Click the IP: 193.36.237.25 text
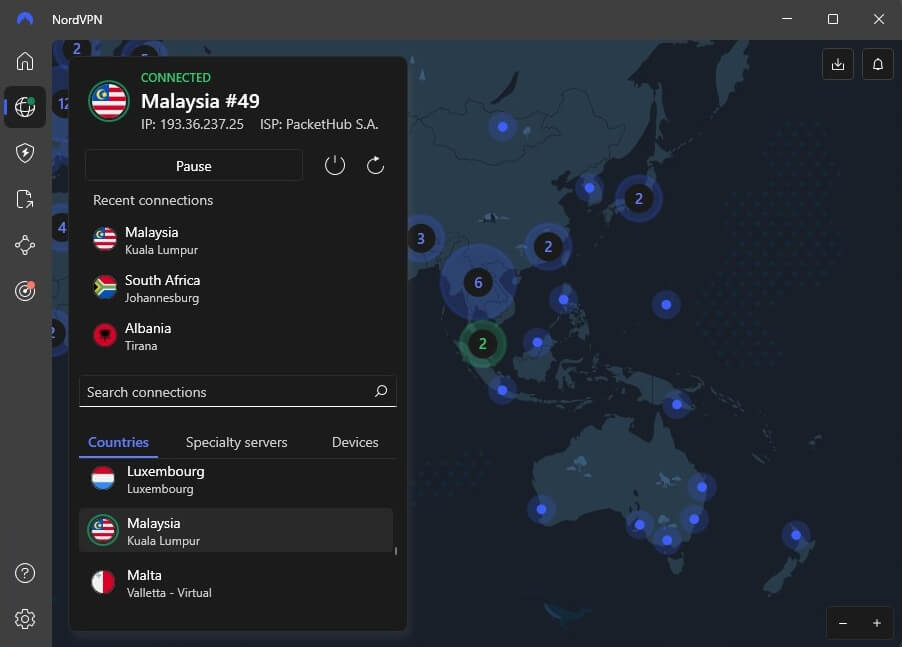The height and width of the screenshot is (647, 902). point(192,124)
